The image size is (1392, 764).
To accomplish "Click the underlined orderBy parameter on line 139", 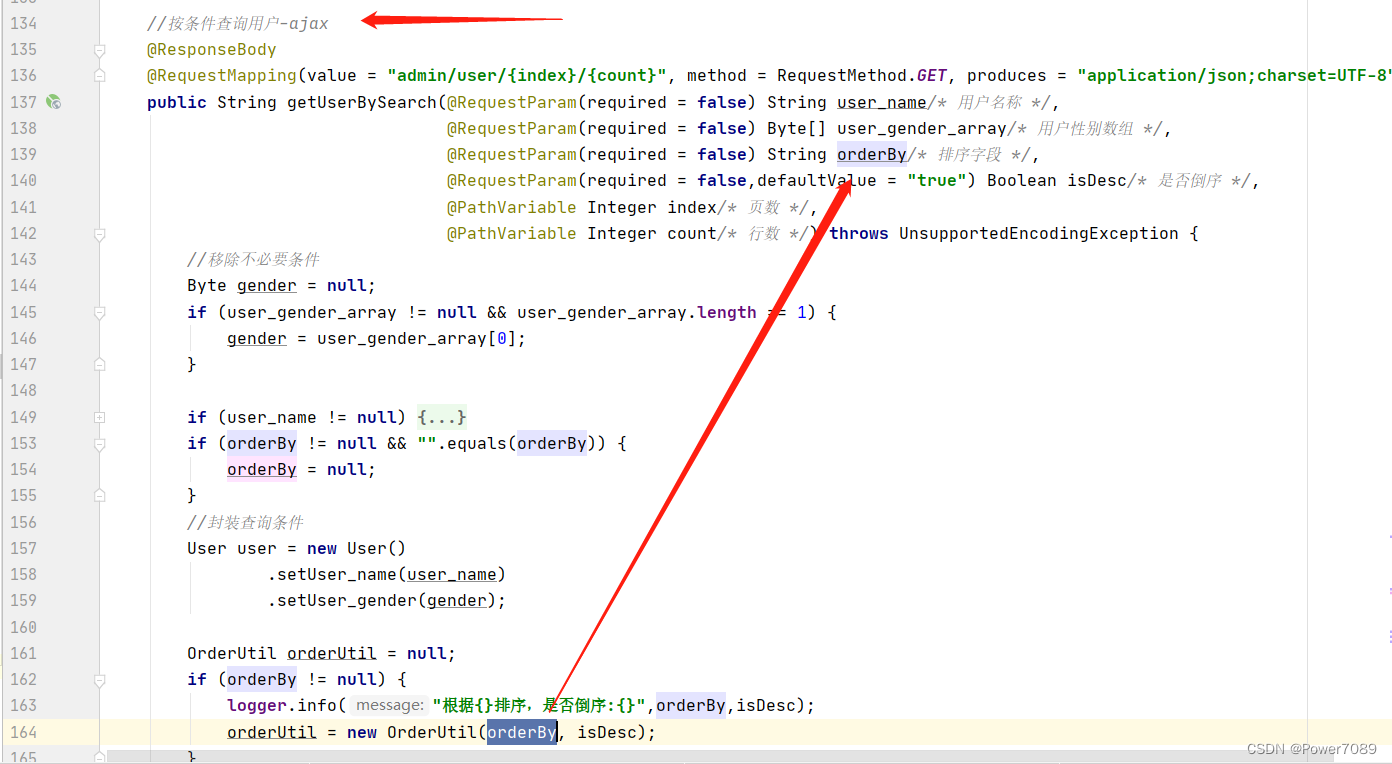I will (x=871, y=154).
